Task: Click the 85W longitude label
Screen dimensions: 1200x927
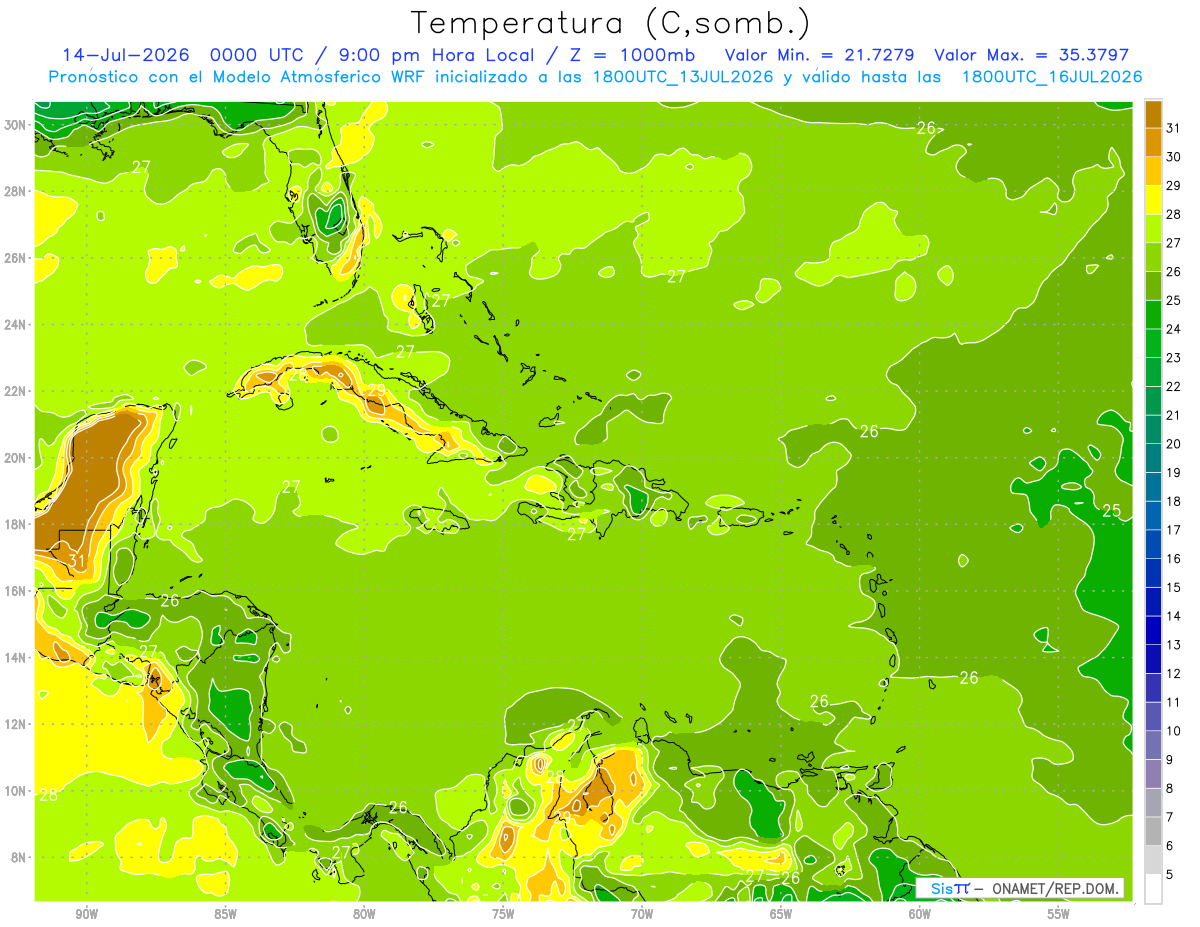Action: (225, 913)
